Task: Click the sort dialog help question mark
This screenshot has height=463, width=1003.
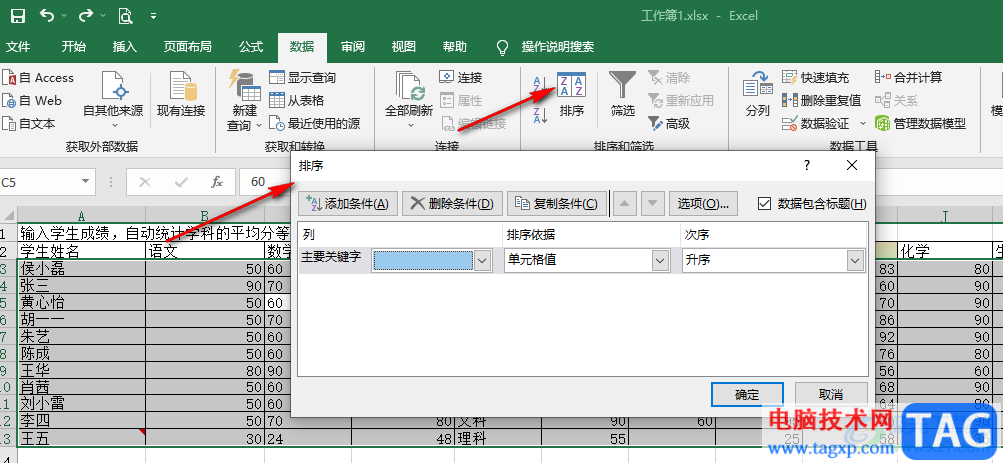Action: (x=807, y=166)
